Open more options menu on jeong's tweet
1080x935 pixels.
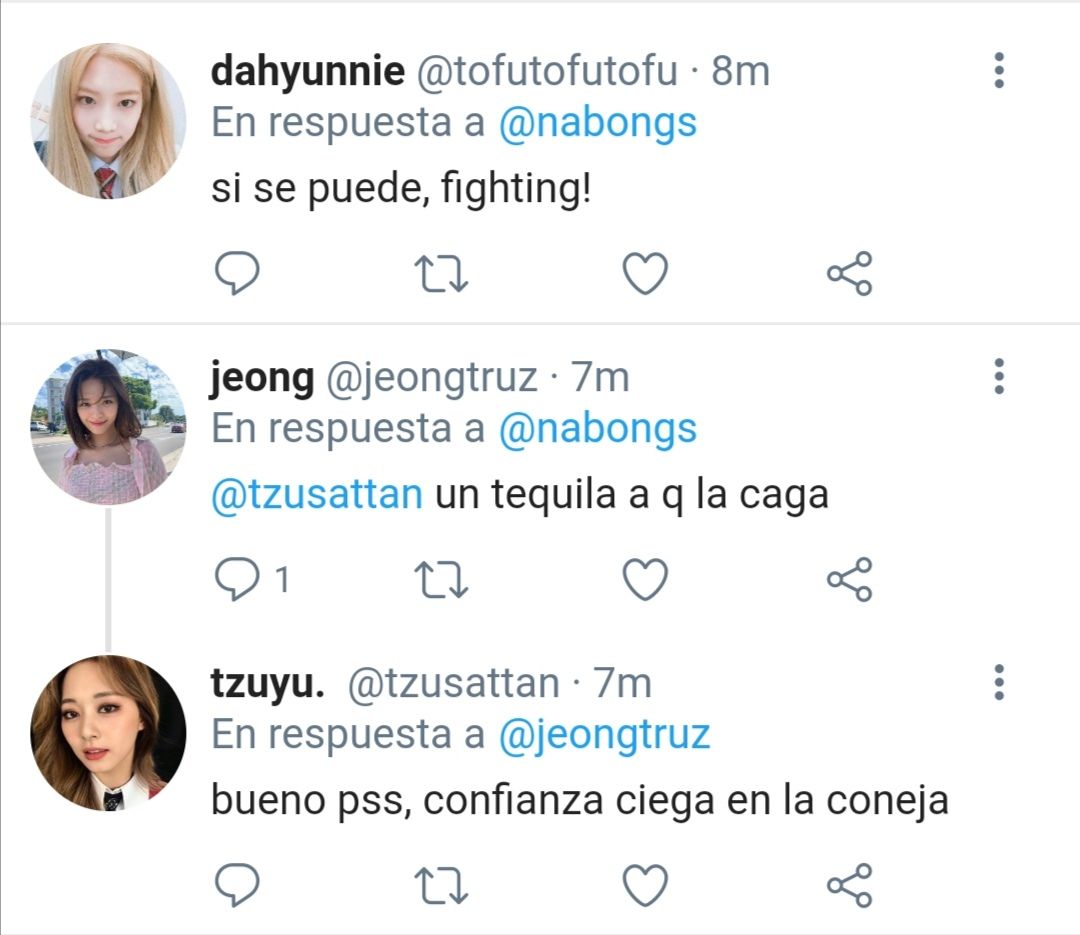tap(999, 376)
